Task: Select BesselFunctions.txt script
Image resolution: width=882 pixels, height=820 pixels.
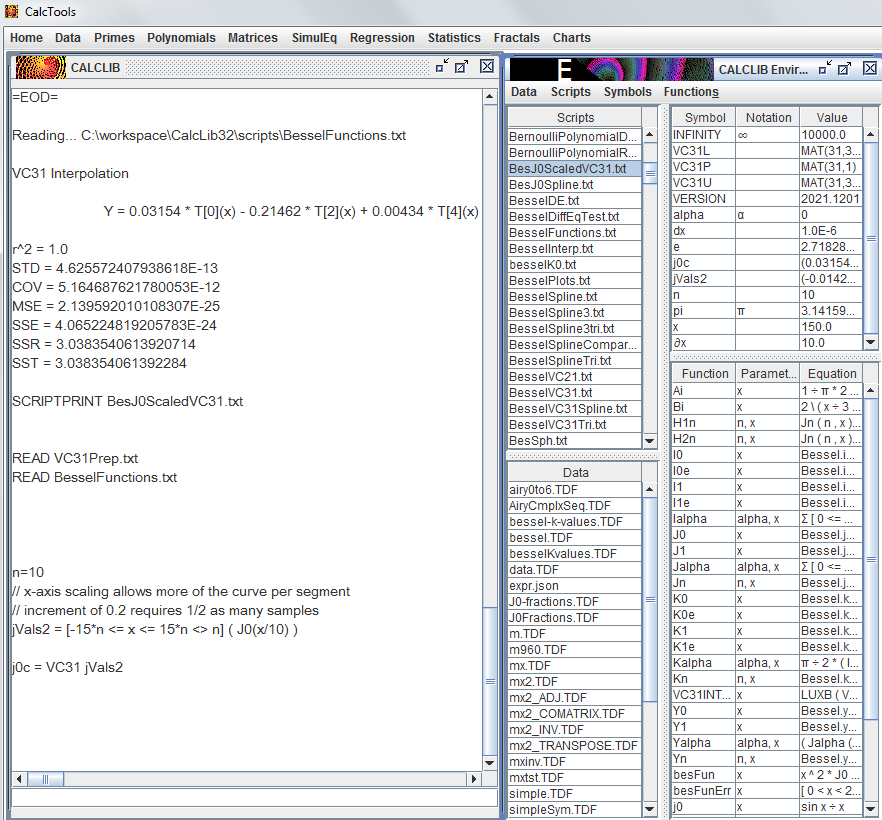Action: click(574, 233)
